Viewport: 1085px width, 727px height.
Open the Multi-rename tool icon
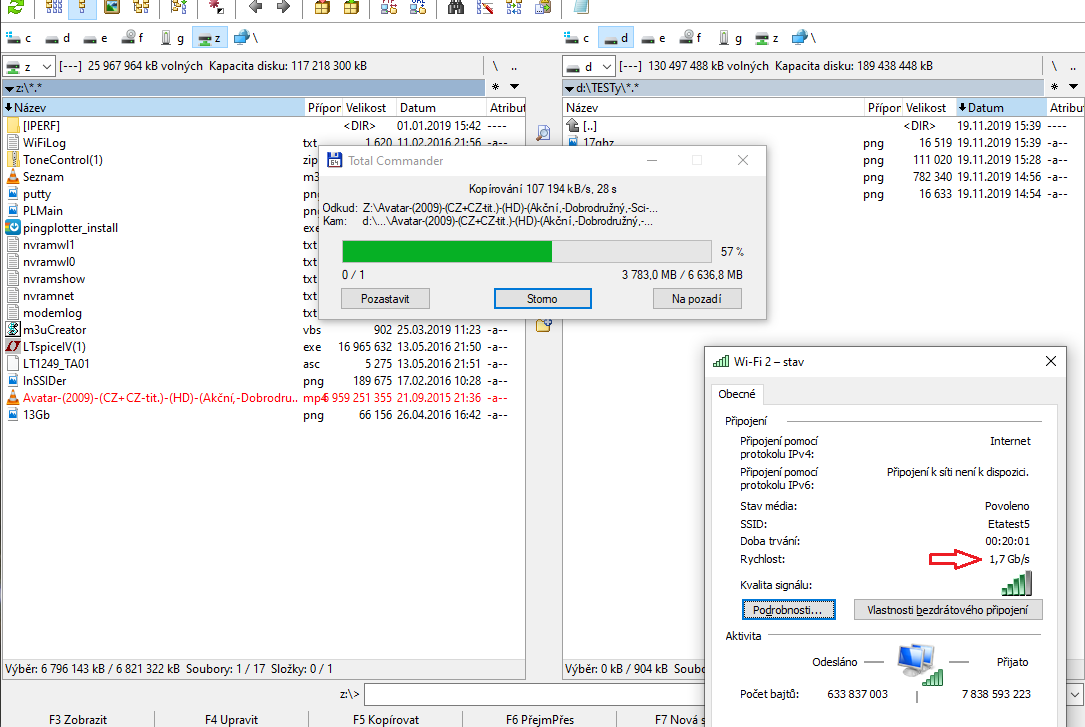point(485,7)
